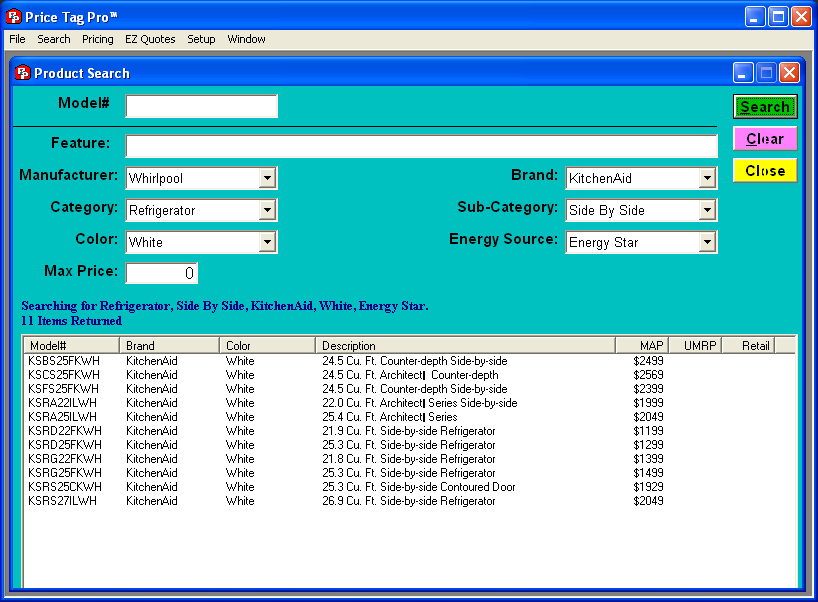Sort by the MAP column header
Screen dimensions: 818x602
pos(642,345)
